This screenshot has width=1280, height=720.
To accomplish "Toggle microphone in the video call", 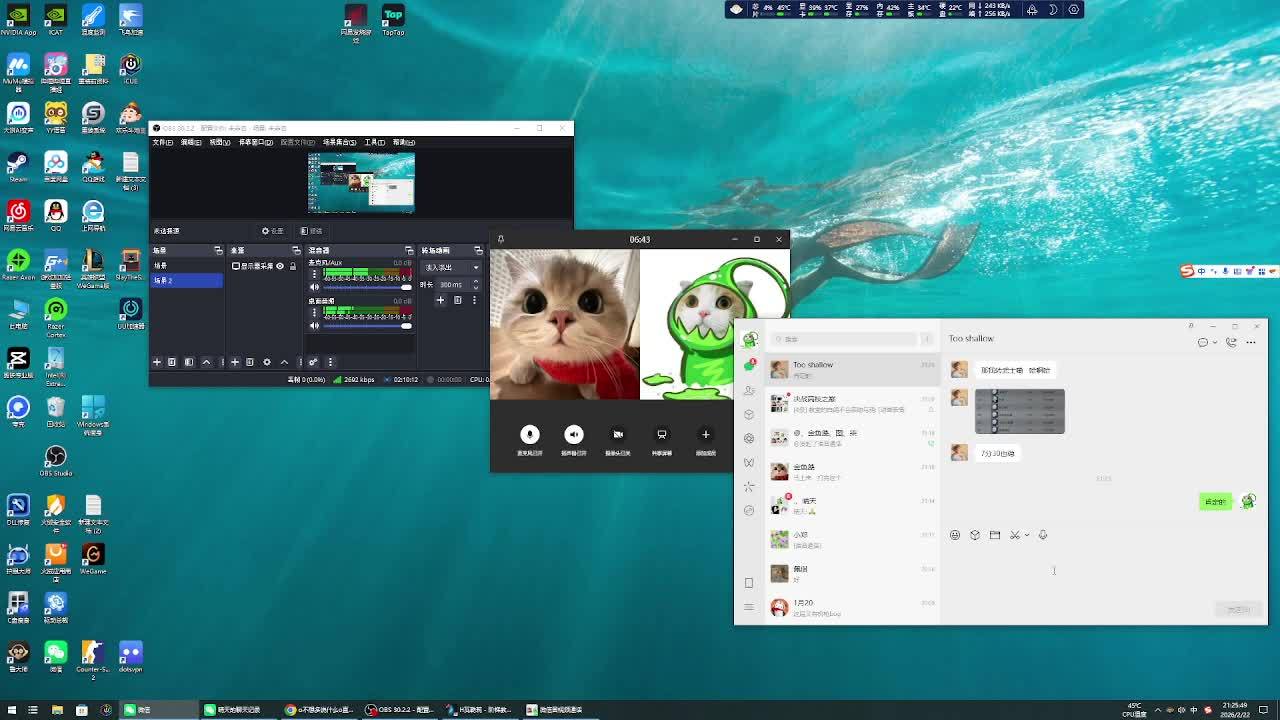I will (x=530, y=435).
